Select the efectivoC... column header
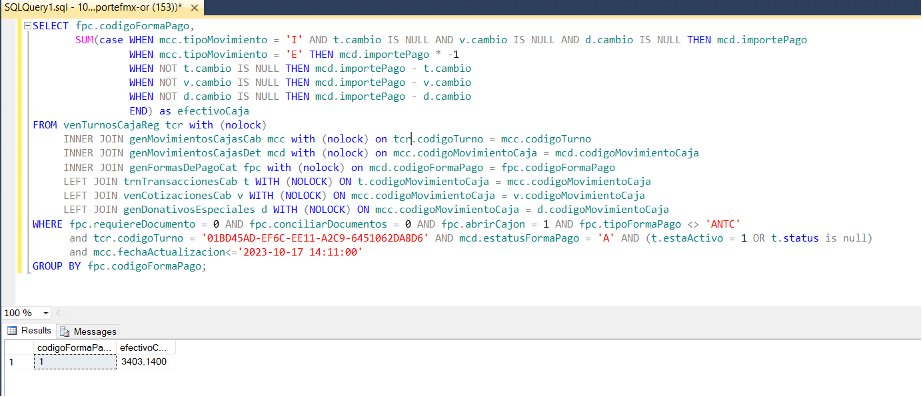This screenshot has width=922, height=397. [146, 348]
